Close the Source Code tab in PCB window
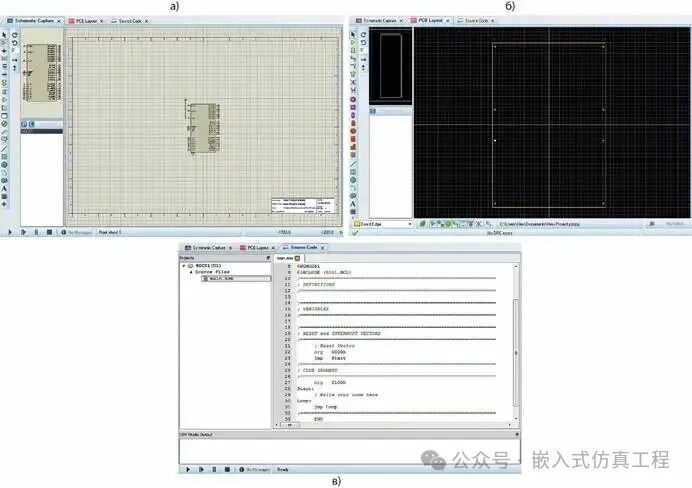This screenshot has height=488, width=692. pos(493,21)
